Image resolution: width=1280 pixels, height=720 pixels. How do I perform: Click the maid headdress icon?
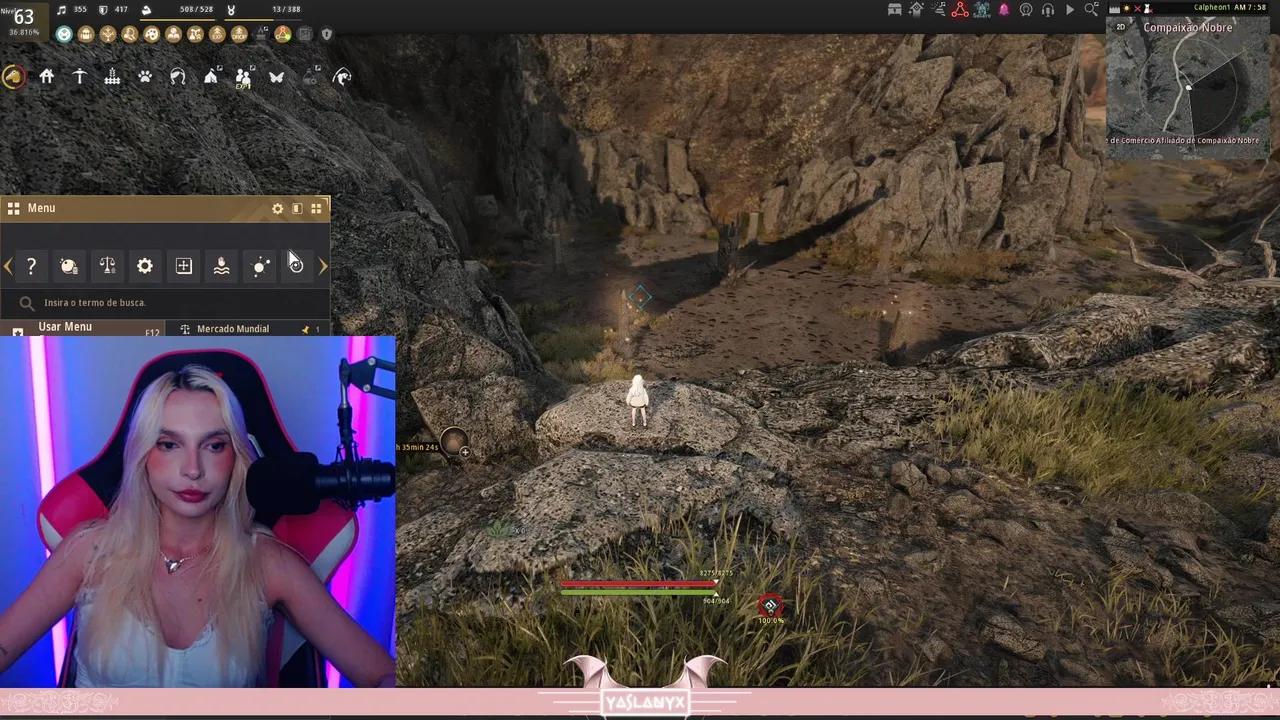(x=178, y=77)
